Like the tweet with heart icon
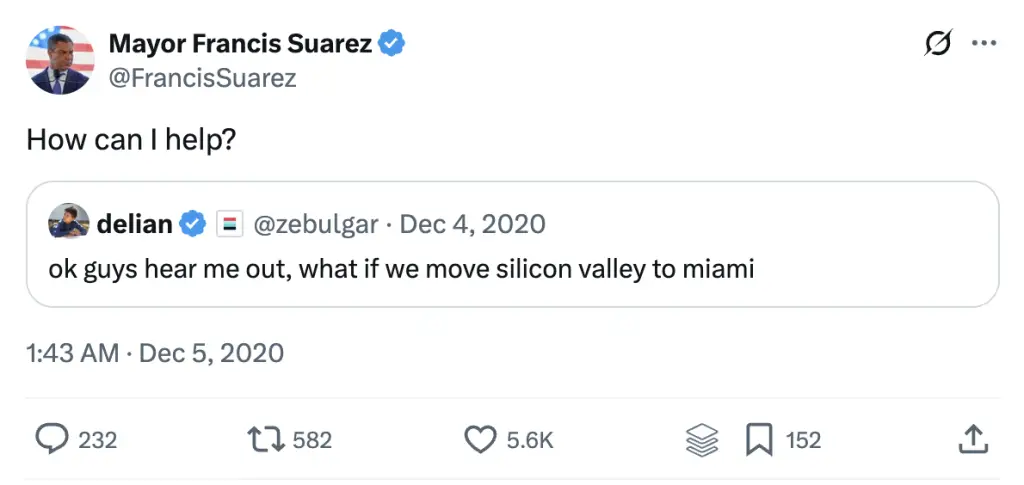Viewport: 1024px width, 485px height. (482, 439)
